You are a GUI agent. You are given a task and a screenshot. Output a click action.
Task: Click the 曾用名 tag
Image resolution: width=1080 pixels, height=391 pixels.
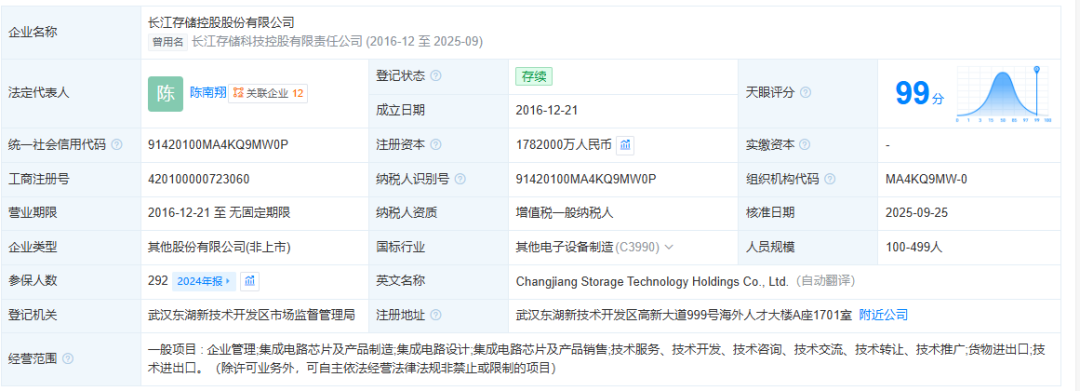coord(168,42)
